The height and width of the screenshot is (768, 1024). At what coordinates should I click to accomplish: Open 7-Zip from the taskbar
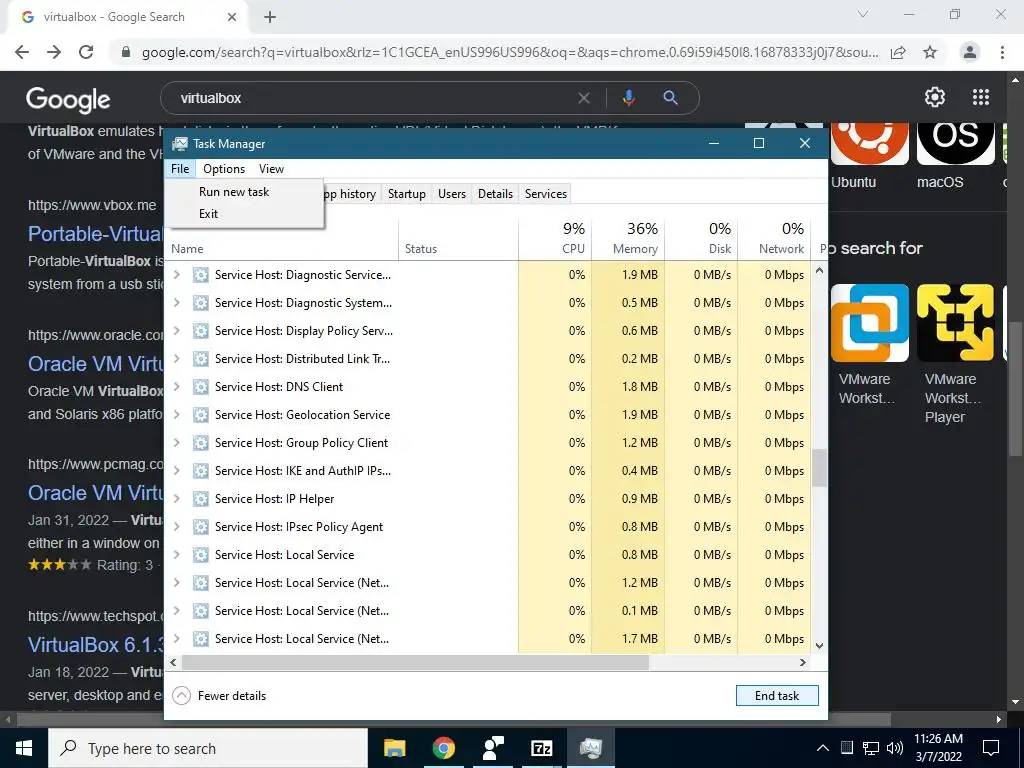541,748
